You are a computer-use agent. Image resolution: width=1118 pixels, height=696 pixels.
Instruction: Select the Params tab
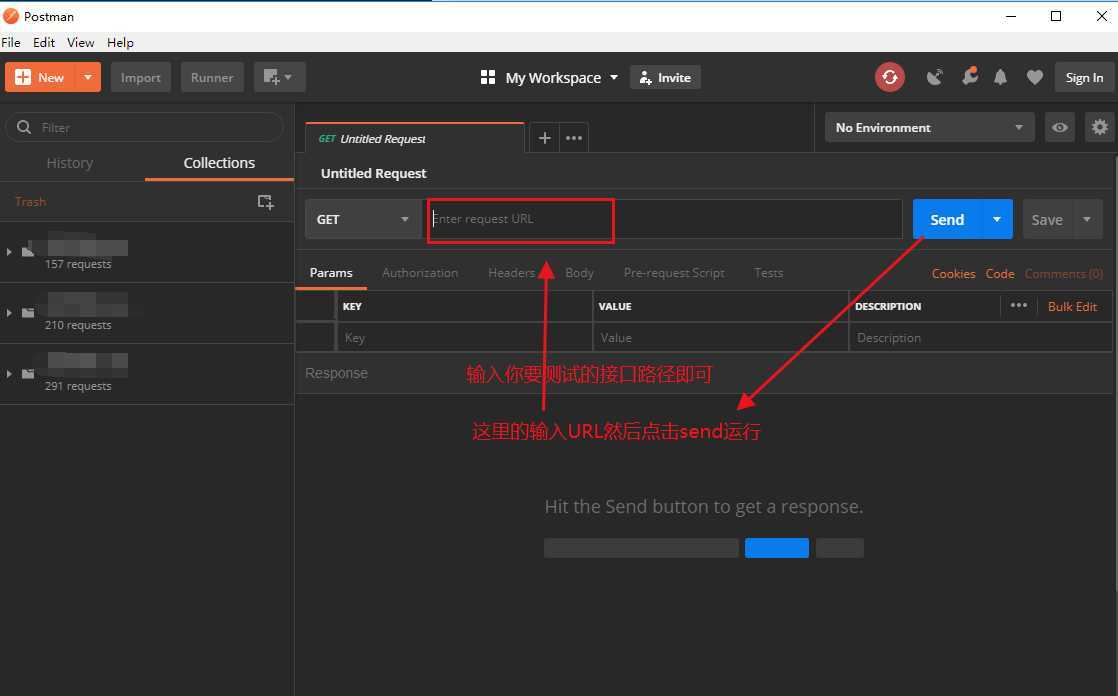coord(331,272)
